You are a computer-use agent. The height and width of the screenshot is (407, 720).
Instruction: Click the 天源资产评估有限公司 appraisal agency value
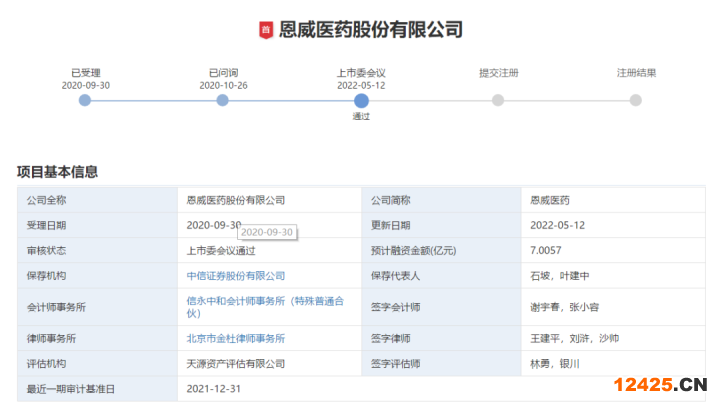coord(236,364)
